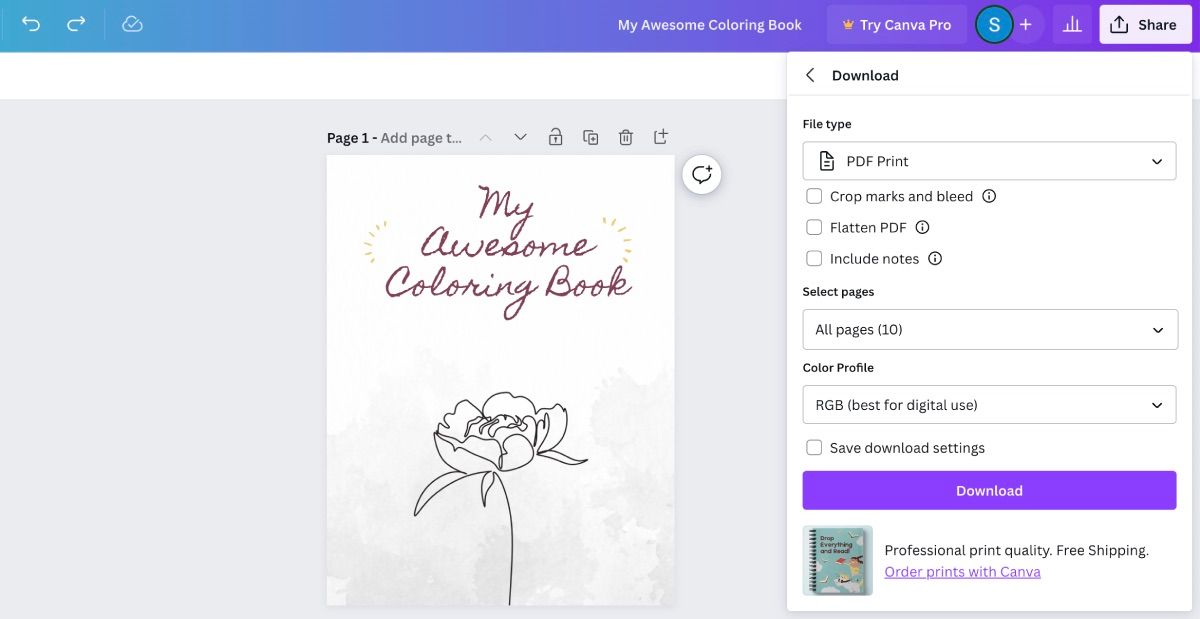The width and height of the screenshot is (1200, 619).
Task: Change the Color Profile setting
Action: (x=989, y=404)
